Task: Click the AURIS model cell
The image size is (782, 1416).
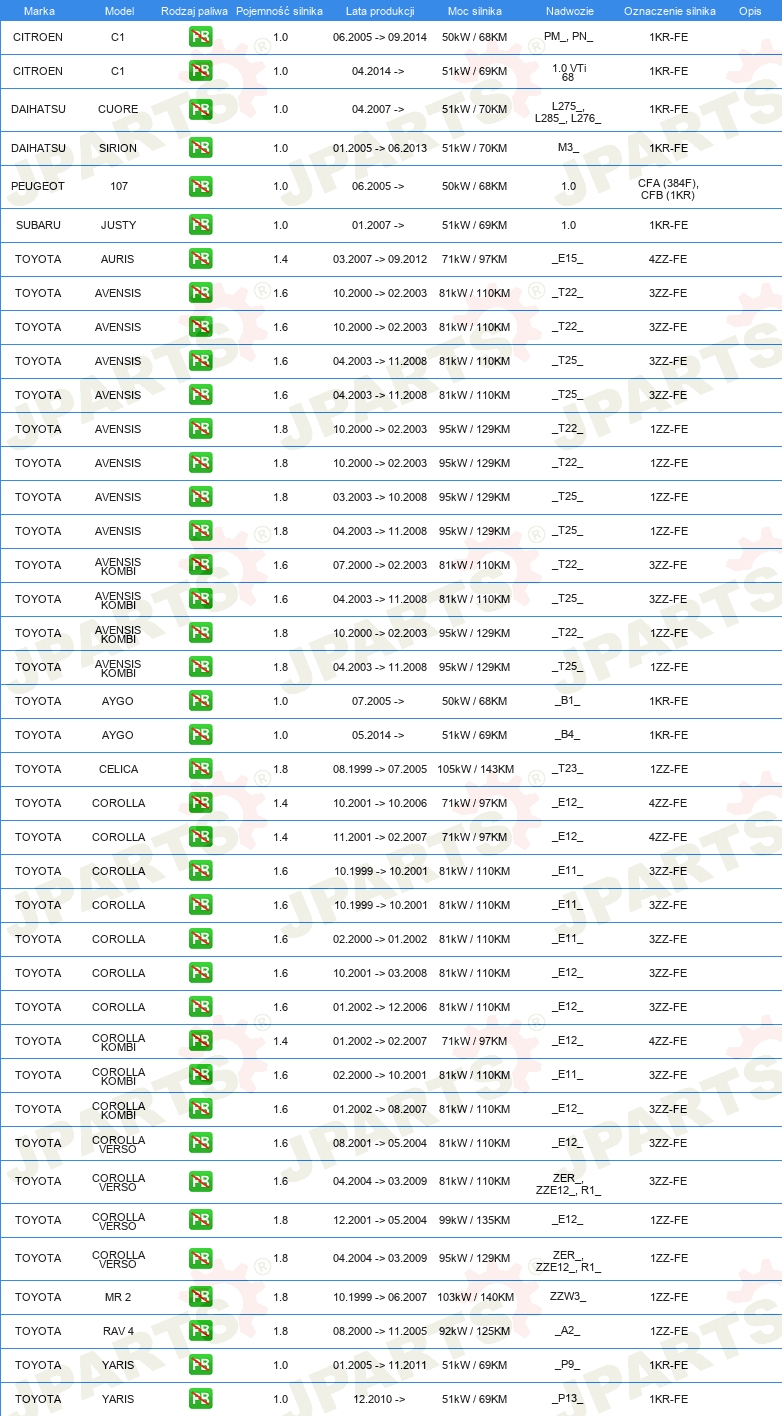Action: coord(118,259)
